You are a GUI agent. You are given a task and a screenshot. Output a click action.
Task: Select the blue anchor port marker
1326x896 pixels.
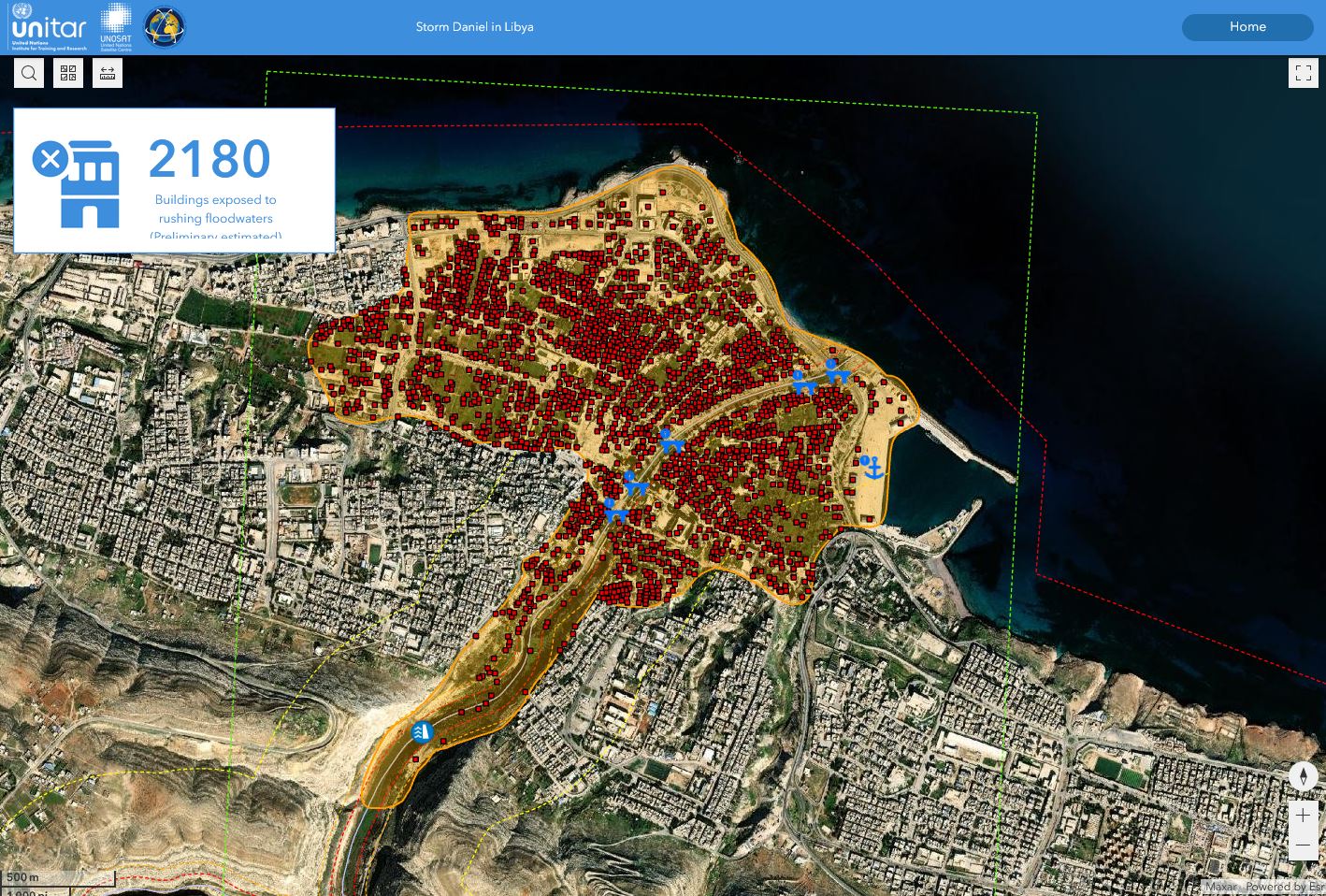click(872, 467)
